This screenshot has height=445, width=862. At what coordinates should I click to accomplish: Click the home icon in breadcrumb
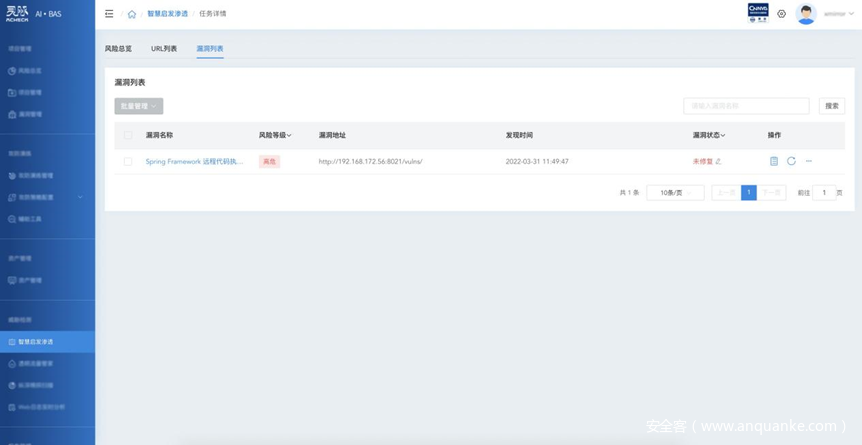click(131, 14)
